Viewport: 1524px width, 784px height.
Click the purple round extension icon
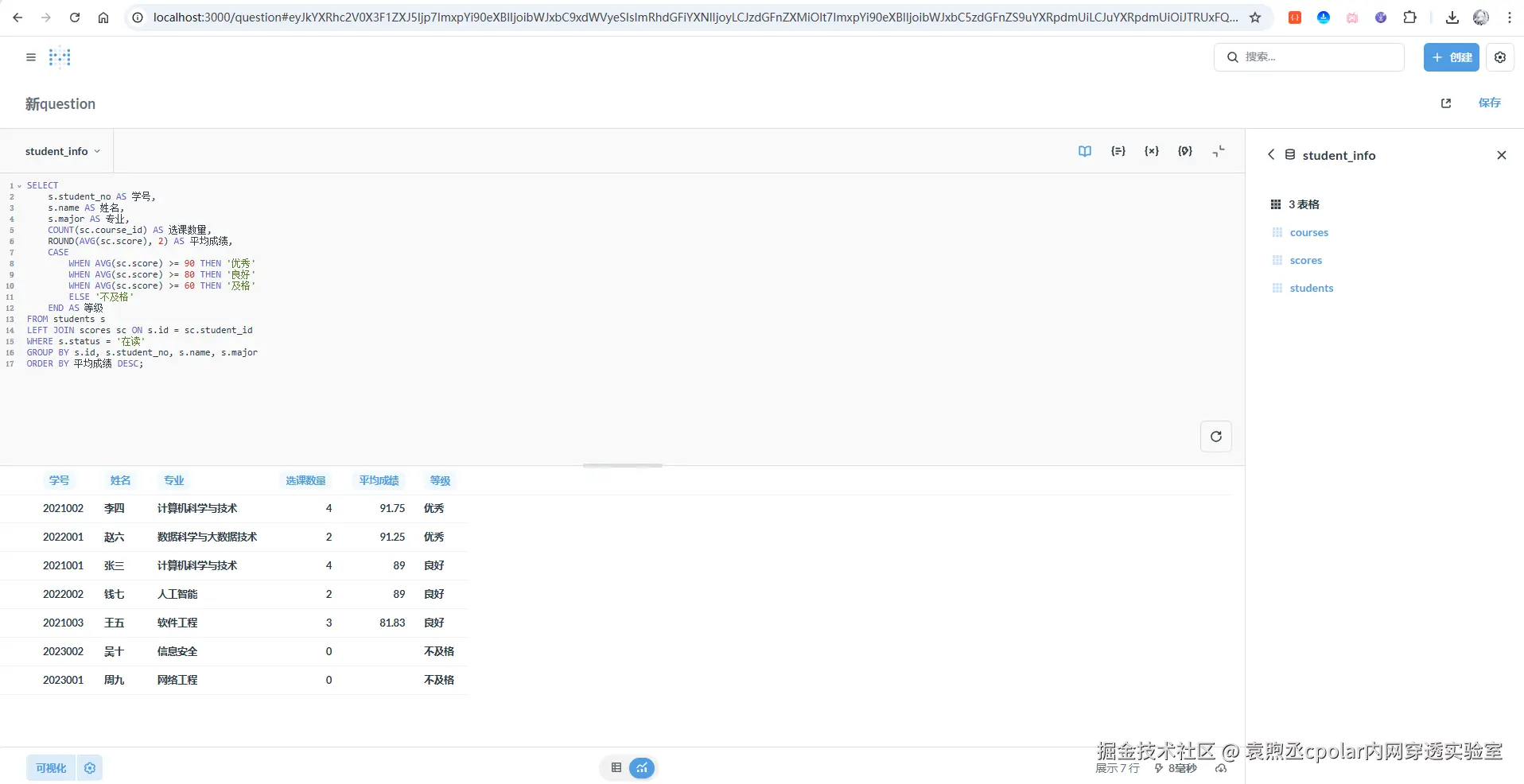(1381, 17)
